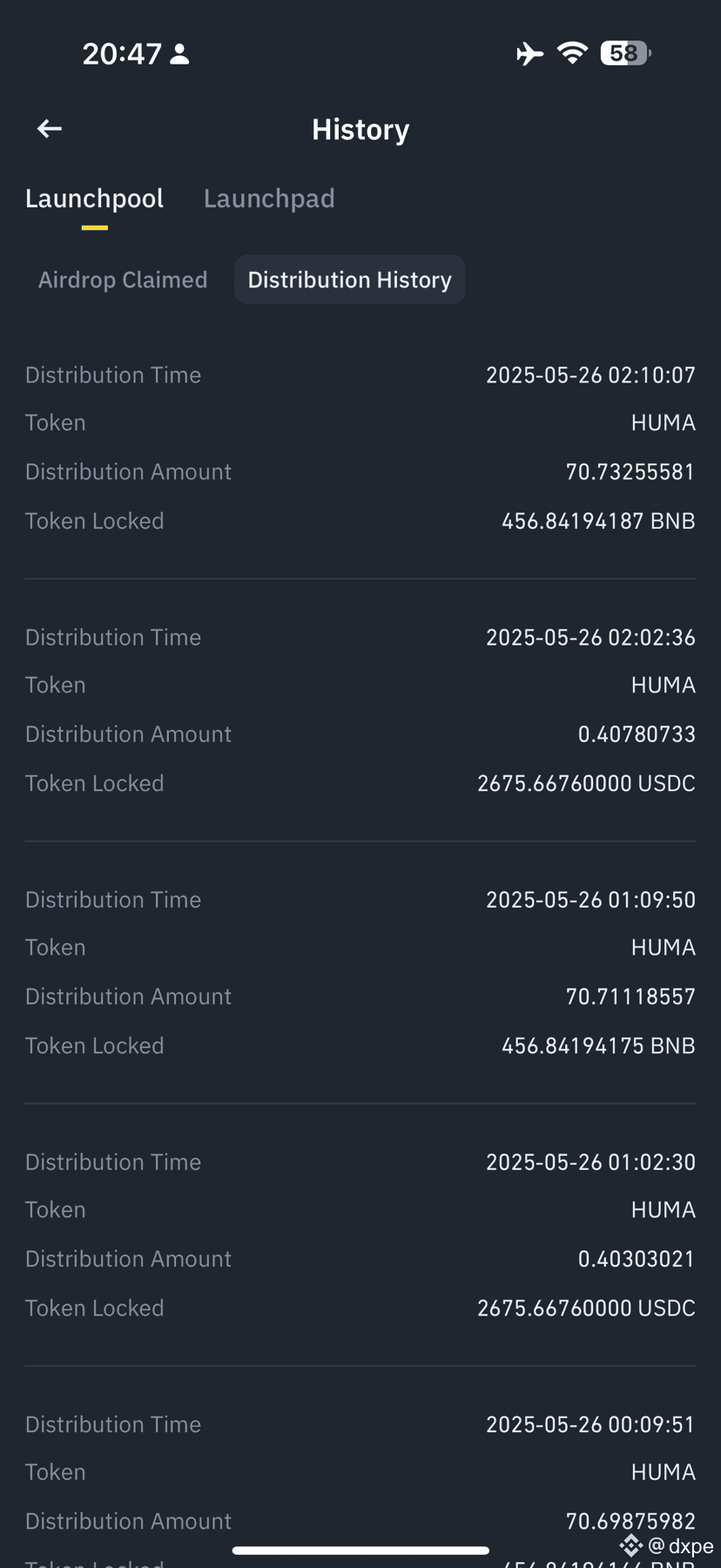Tap the 456.84194187 BNB locked value
The image size is (721, 1568).
point(598,521)
